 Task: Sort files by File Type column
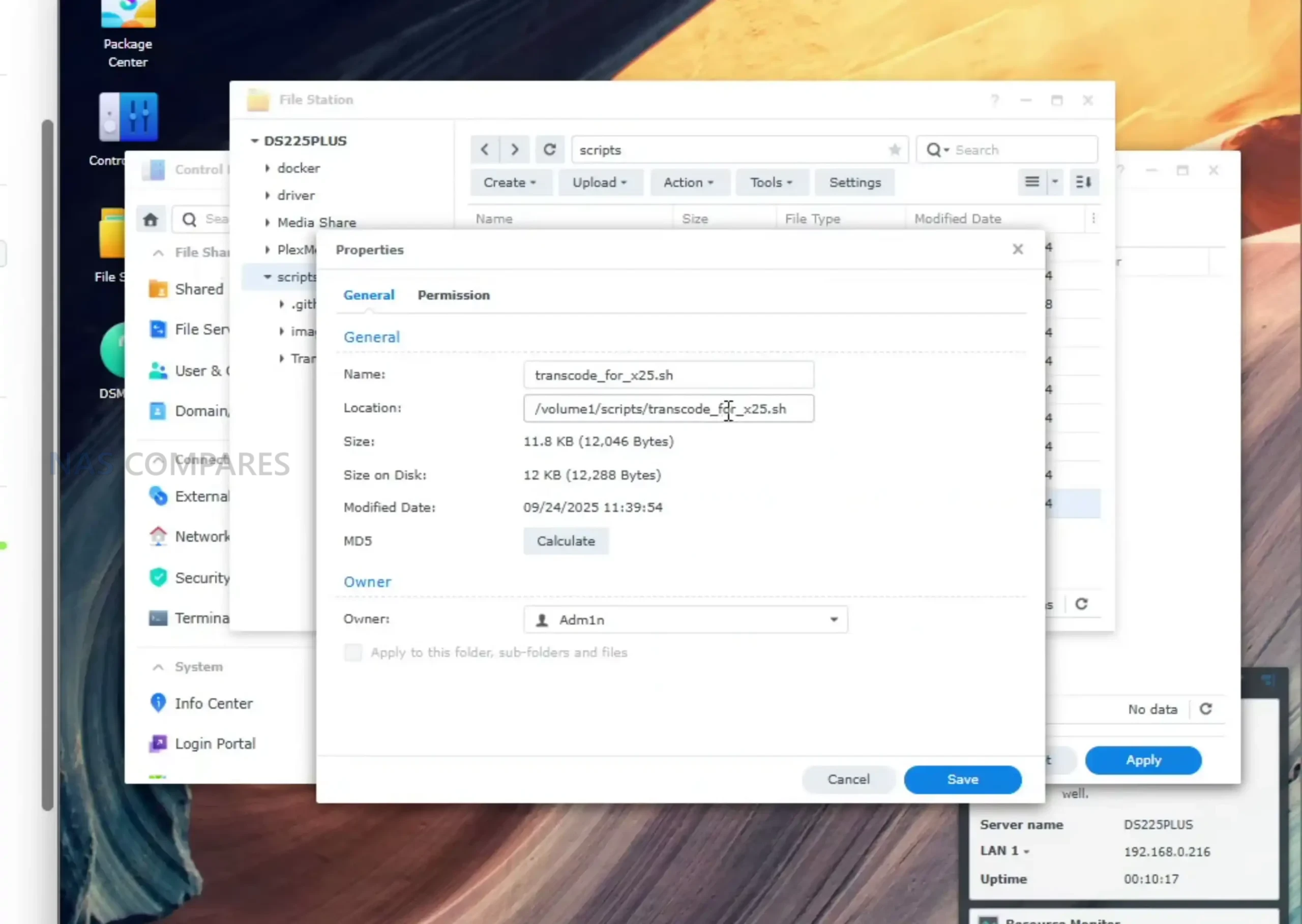pyautogui.click(x=841, y=219)
